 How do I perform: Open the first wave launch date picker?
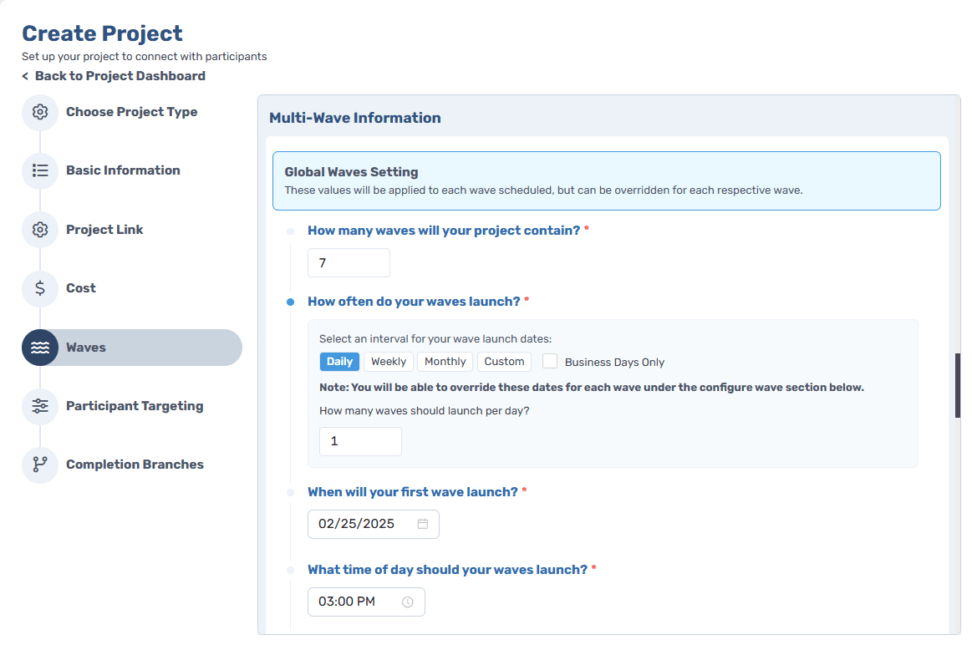pyautogui.click(x=373, y=523)
